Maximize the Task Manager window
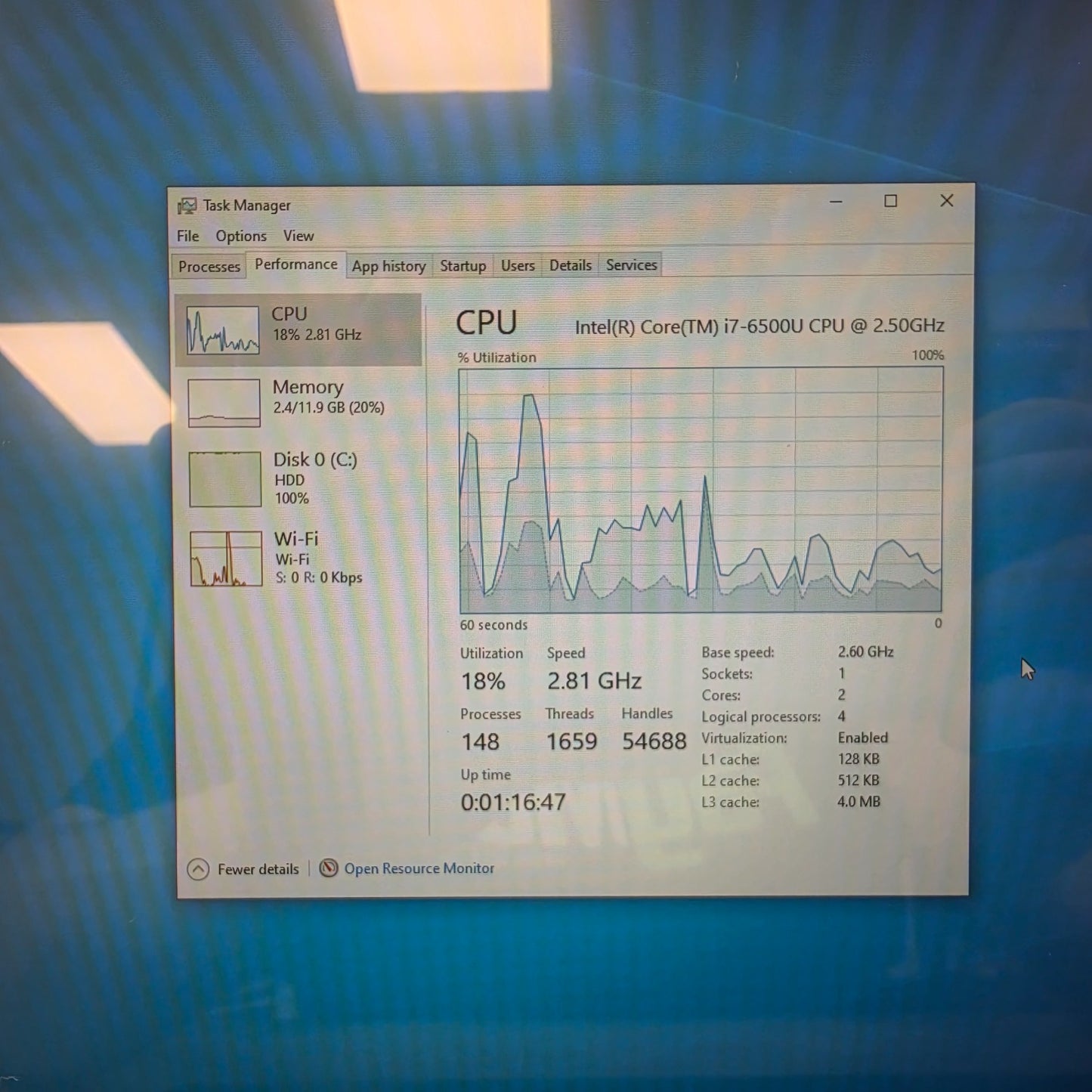Screen dimensions: 1092x1092 point(891,201)
